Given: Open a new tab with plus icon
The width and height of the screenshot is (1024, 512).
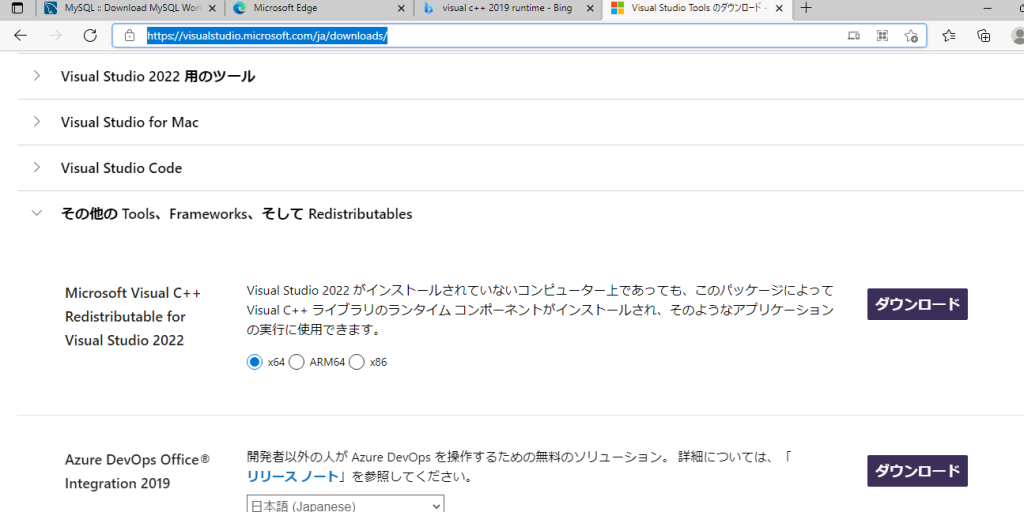Looking at the screenshot, I should pyautogui.click(x=807, y=8).
